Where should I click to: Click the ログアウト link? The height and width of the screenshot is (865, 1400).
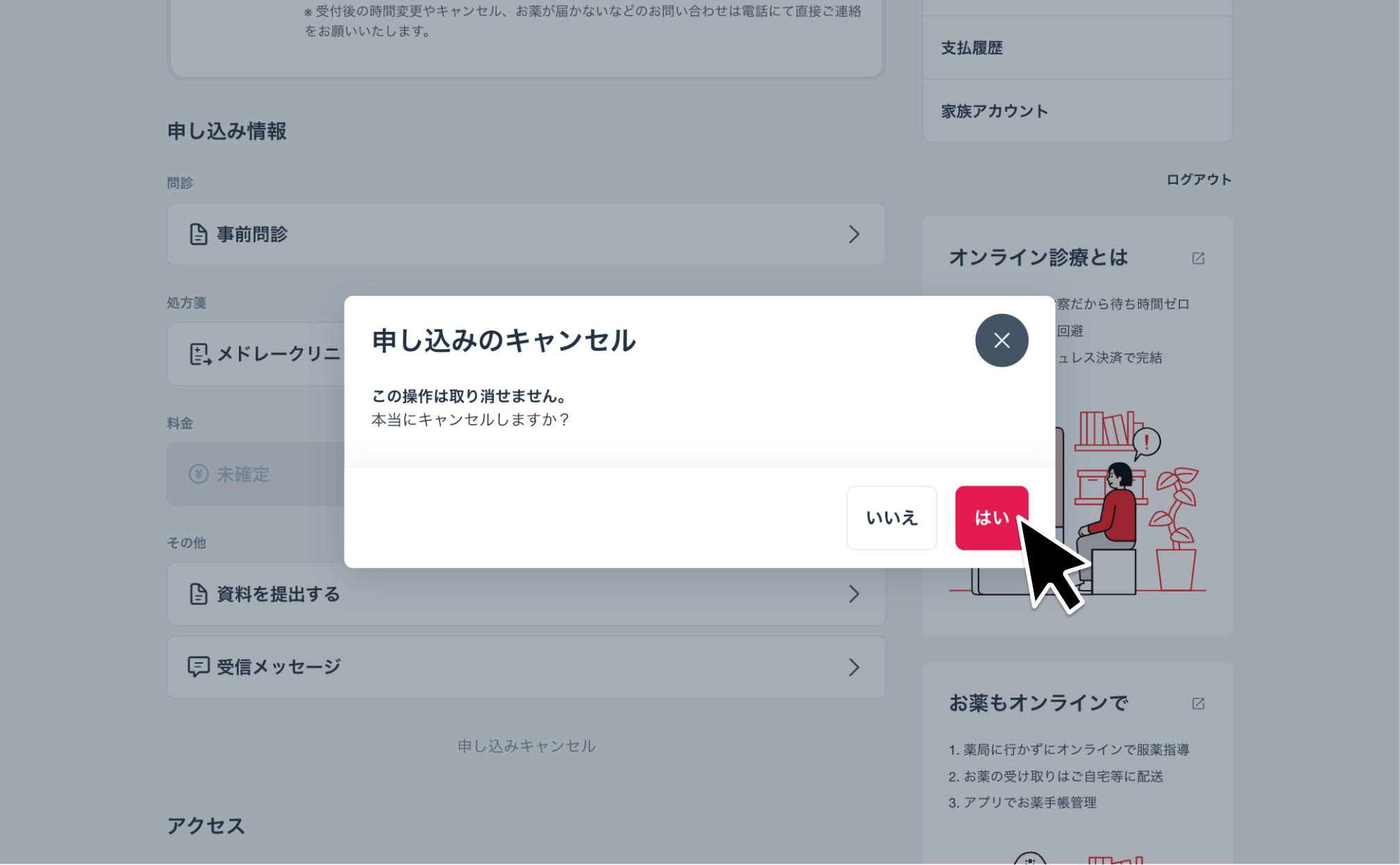pos(1198,180)
